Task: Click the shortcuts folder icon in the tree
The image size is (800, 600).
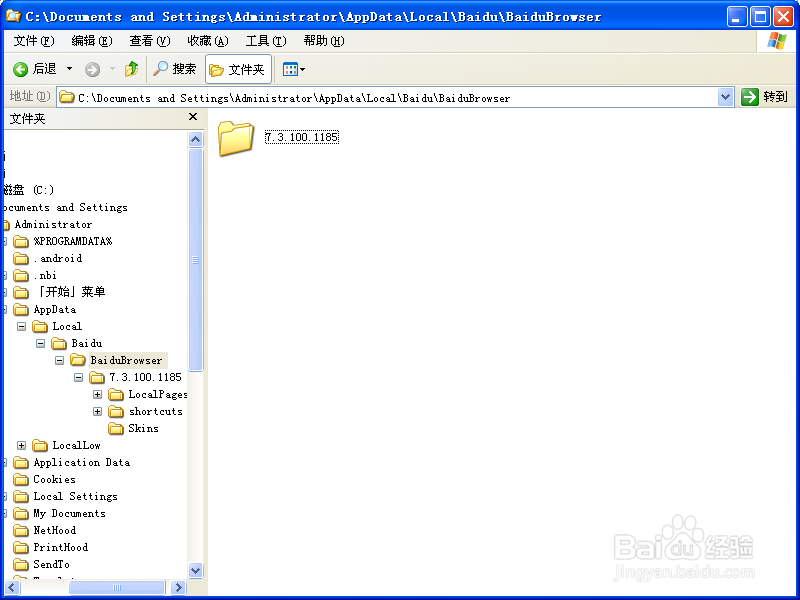Action: point(116,411)
